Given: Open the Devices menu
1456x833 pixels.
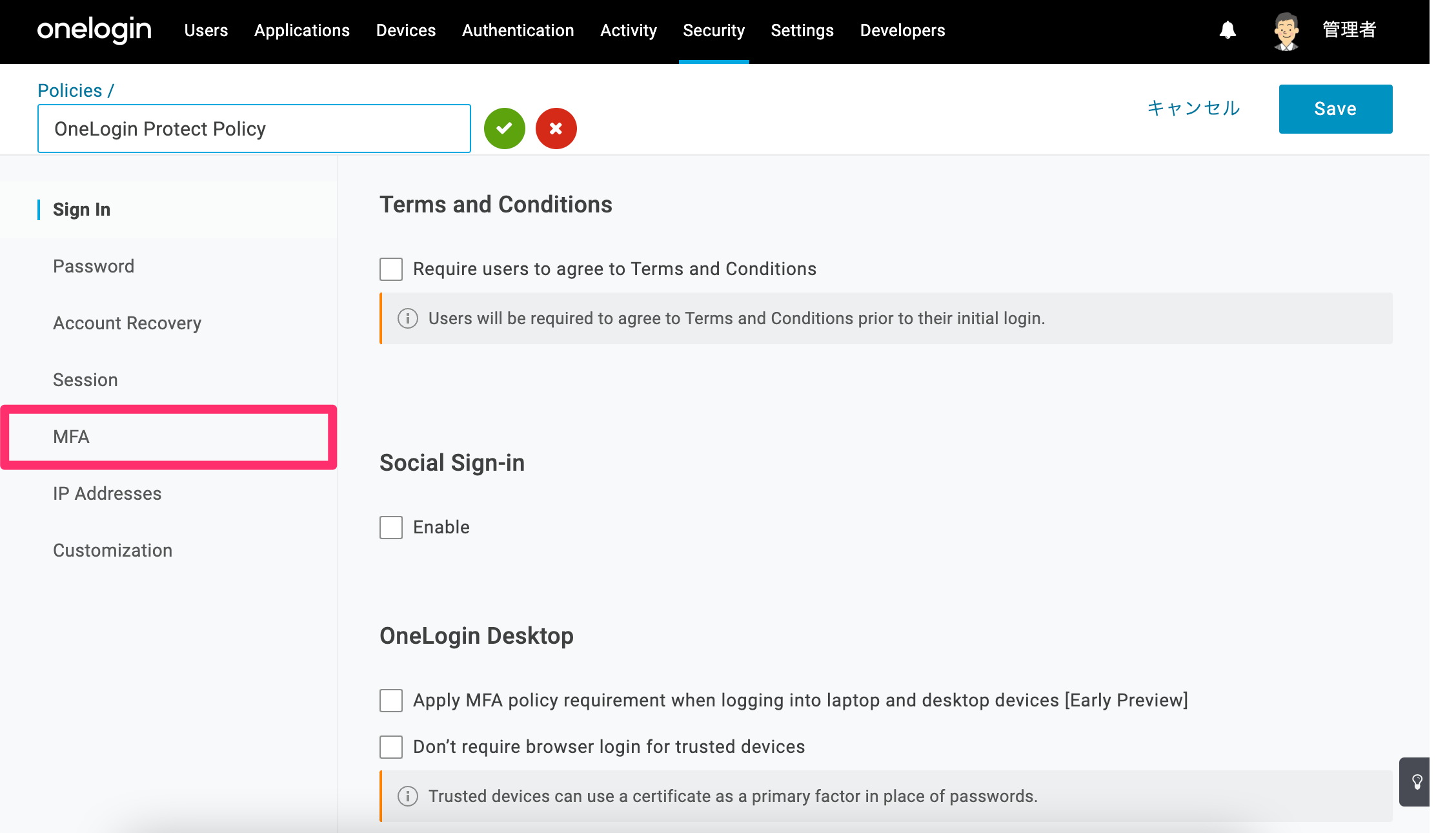Looking at the screenshot, I should pyautogui.click(x=406, y=30).
